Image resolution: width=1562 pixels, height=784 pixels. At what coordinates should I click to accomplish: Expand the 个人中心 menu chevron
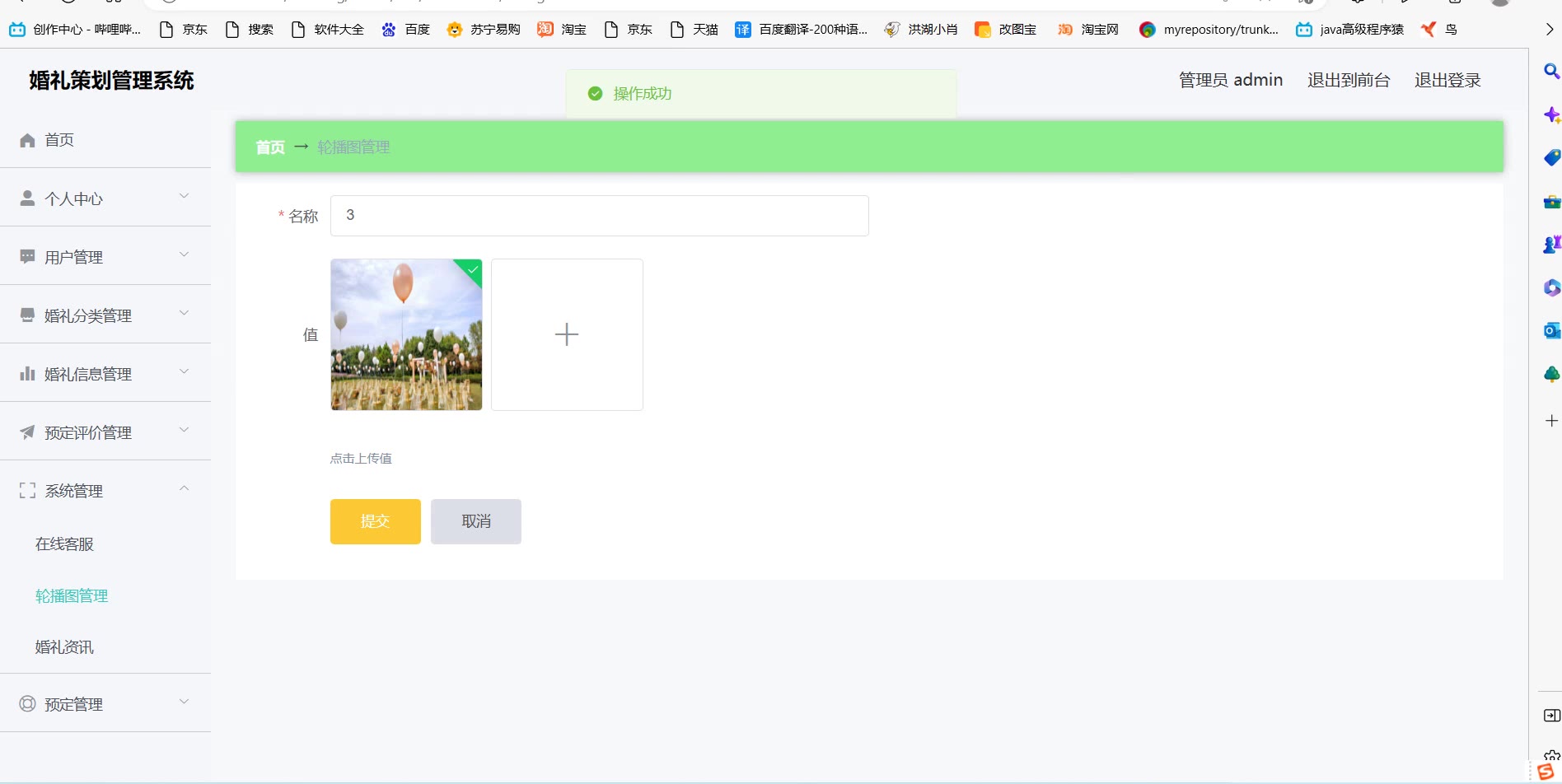184,196
